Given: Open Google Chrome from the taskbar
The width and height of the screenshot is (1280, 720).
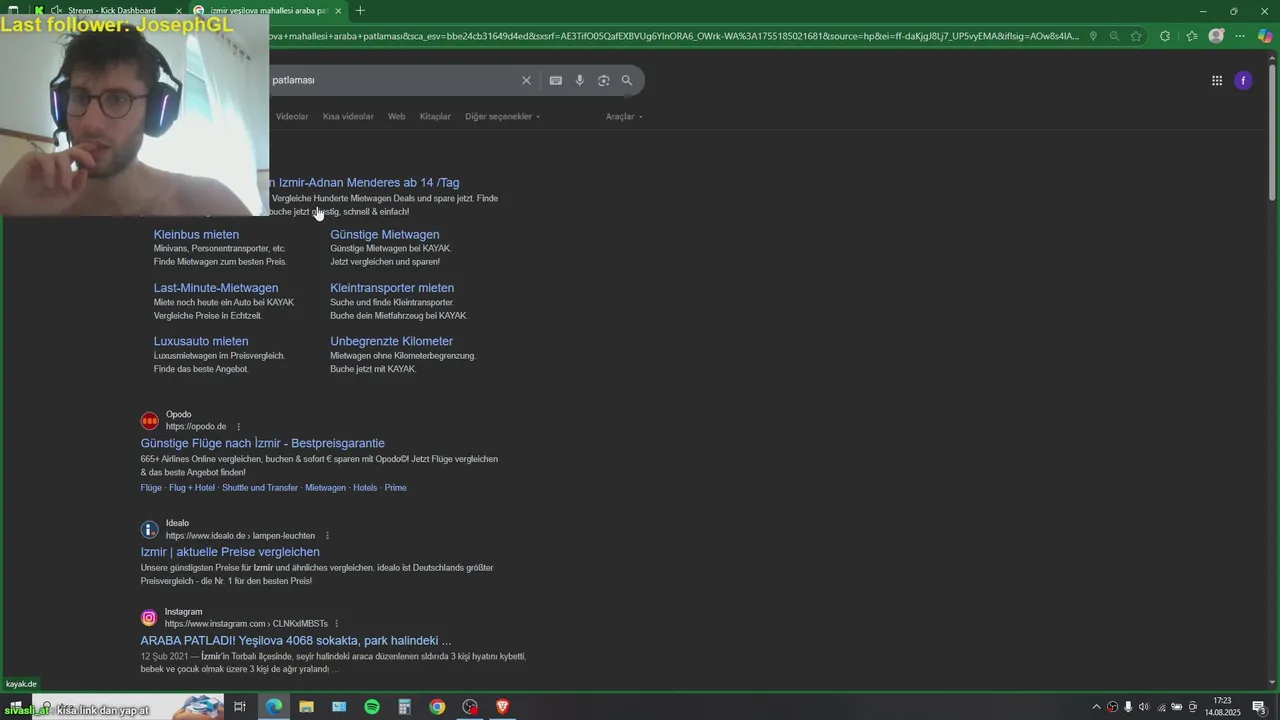Looking at the screenshot, I should pos(437,707).
